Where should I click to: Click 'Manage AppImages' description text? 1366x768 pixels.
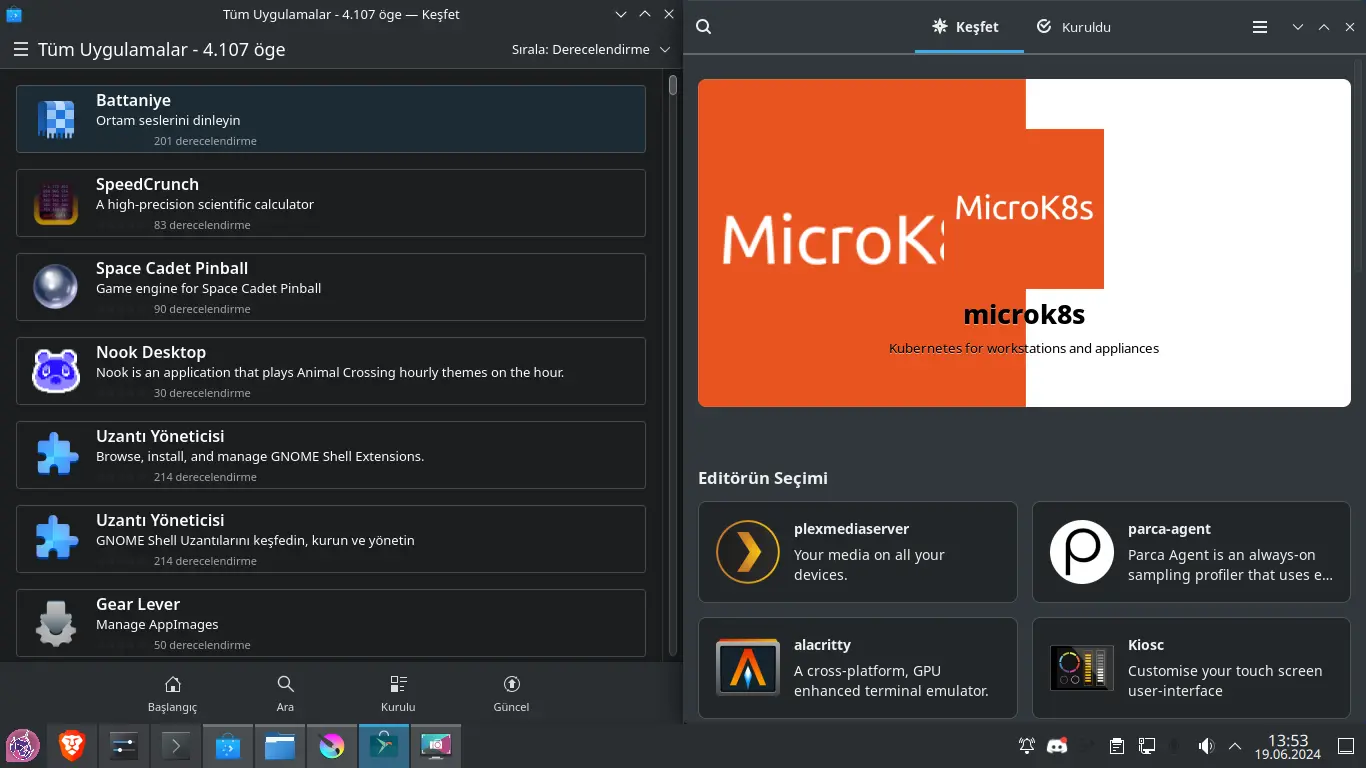(x=157, y=624)
